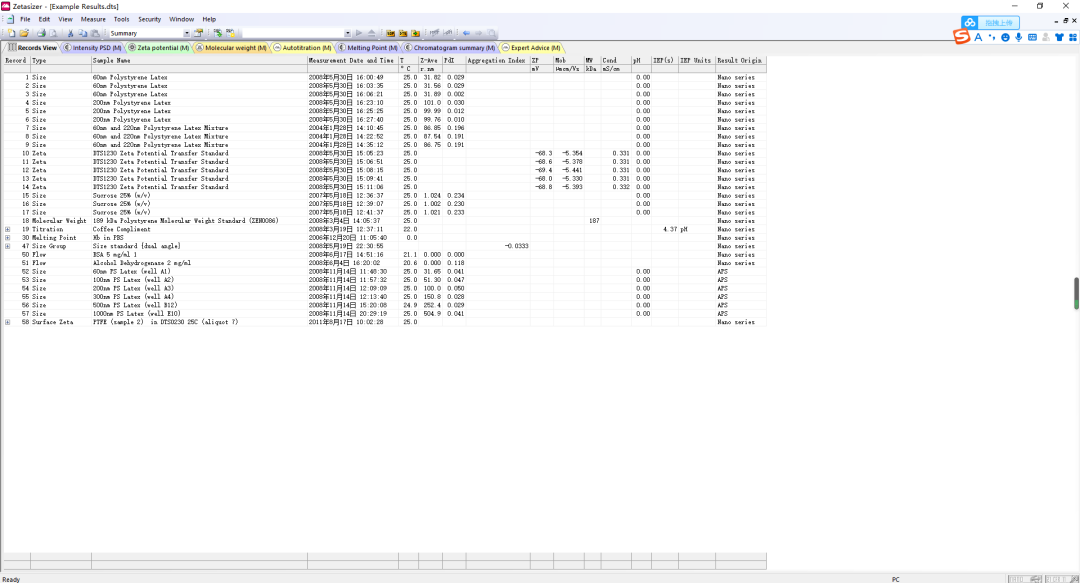
Task: Expand record 19 Titration tree row
Action: (8, 229)
